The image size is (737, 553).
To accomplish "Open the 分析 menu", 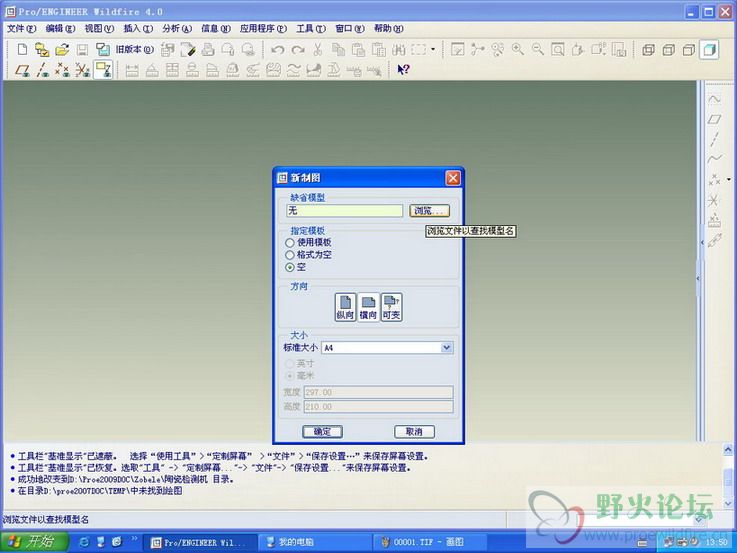I will point(177,29).
